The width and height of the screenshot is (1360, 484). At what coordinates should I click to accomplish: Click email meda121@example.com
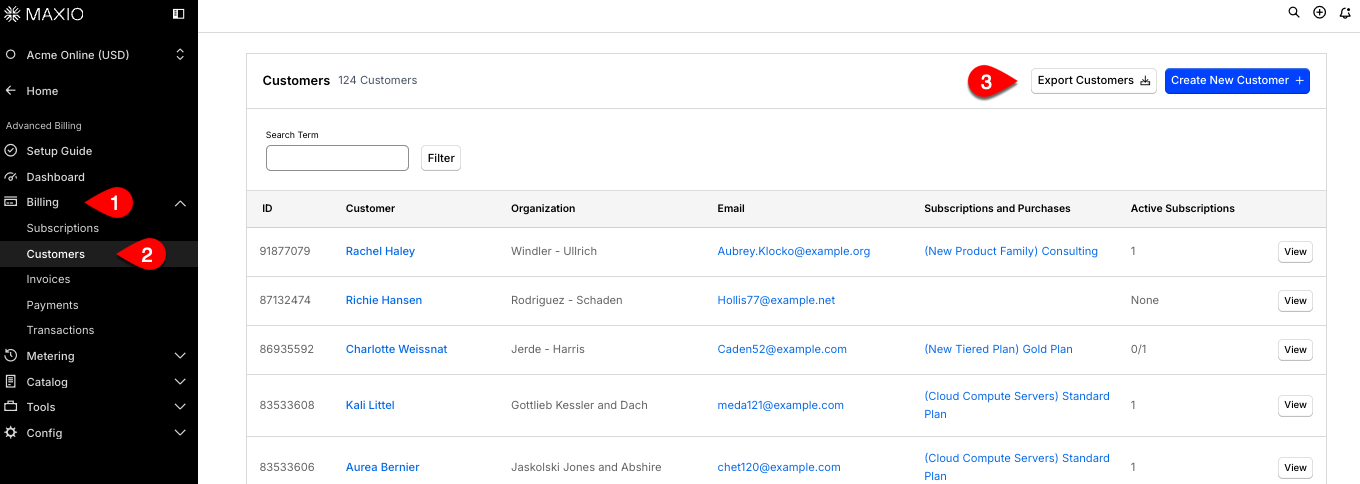tap(780, 405)
